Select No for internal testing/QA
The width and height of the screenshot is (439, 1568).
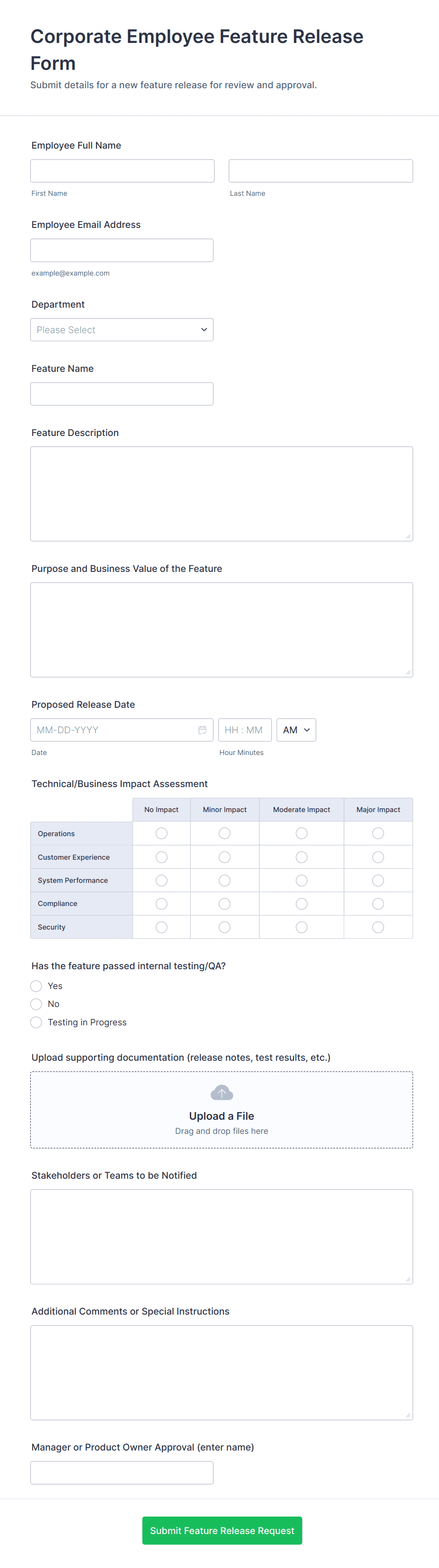pos(36,1004)
